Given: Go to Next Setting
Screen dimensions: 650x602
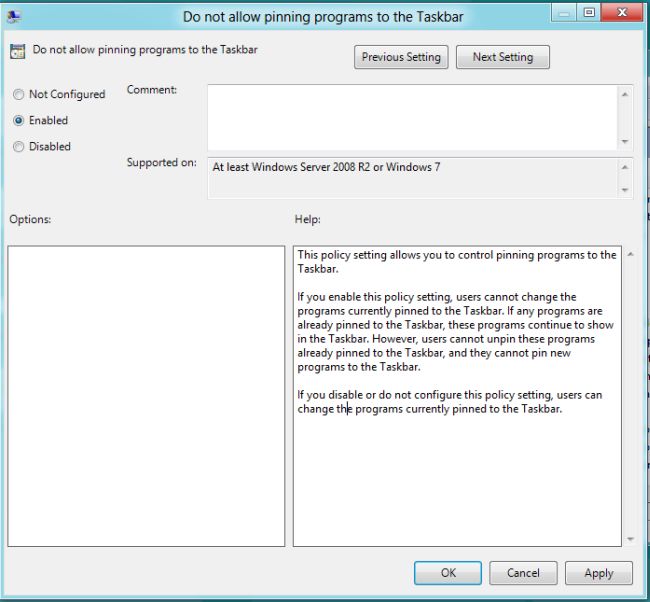Looking at the screenshot, I should click(502, 57).
